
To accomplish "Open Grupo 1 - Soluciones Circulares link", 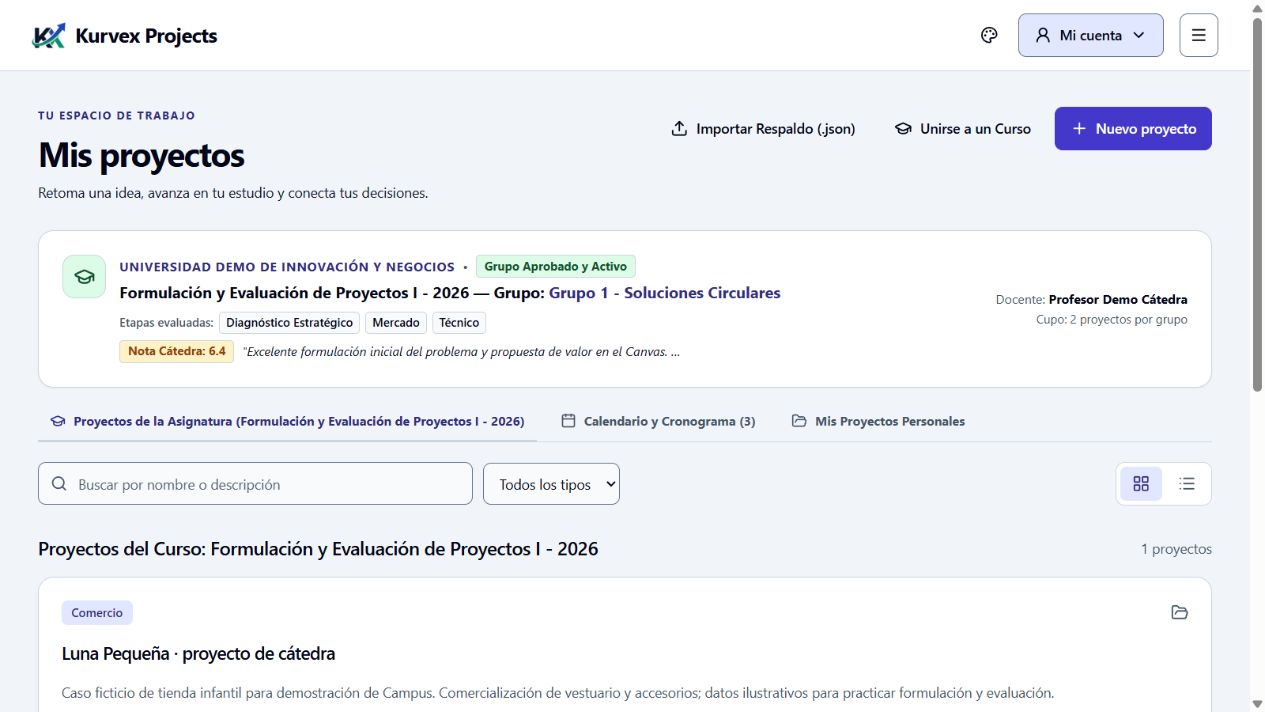I will (665, 293).
